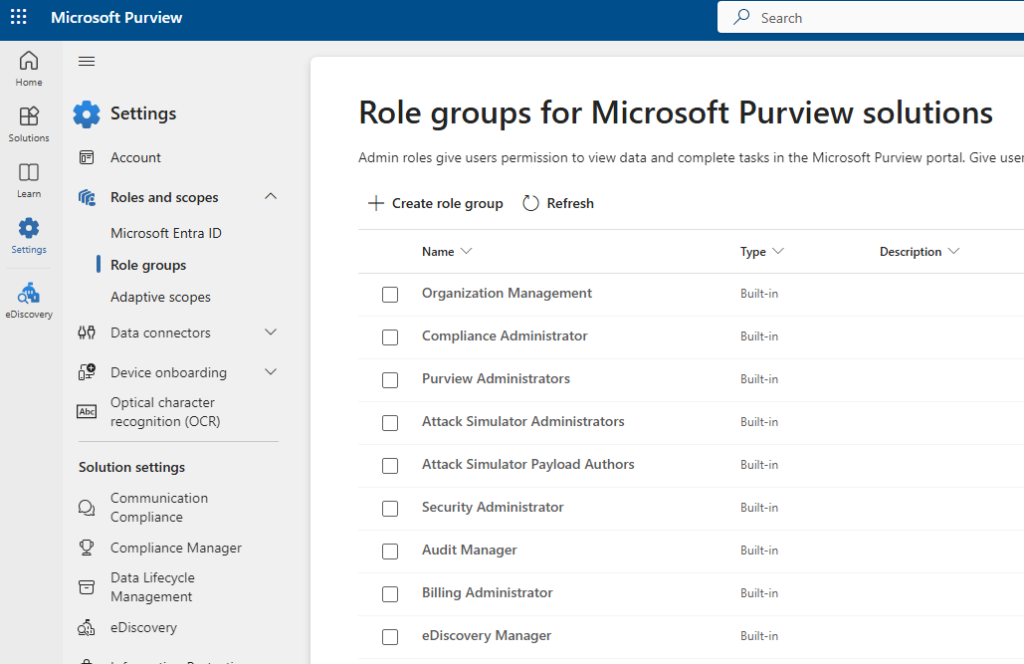Open Account settings

135,157
